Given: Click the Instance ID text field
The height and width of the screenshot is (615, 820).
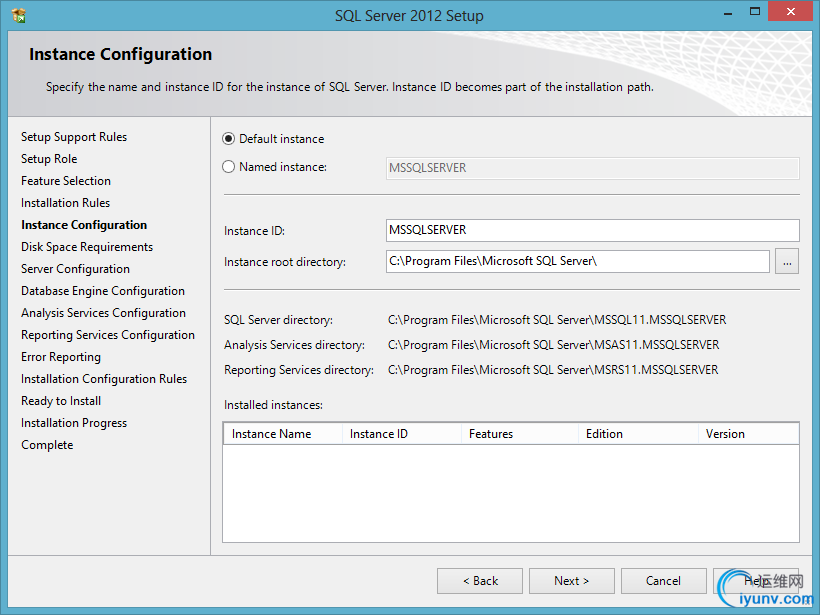Looking at the screenshot, I should click(593, 230).
